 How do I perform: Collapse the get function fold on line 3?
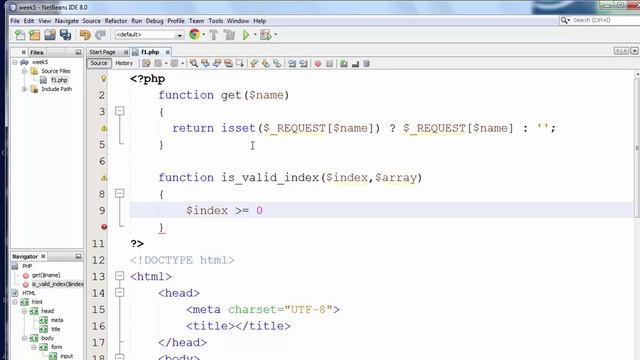point(120,111)
